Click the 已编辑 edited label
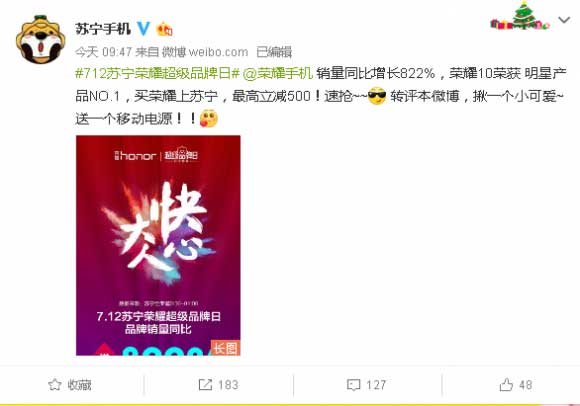 (x=274, y=52)
